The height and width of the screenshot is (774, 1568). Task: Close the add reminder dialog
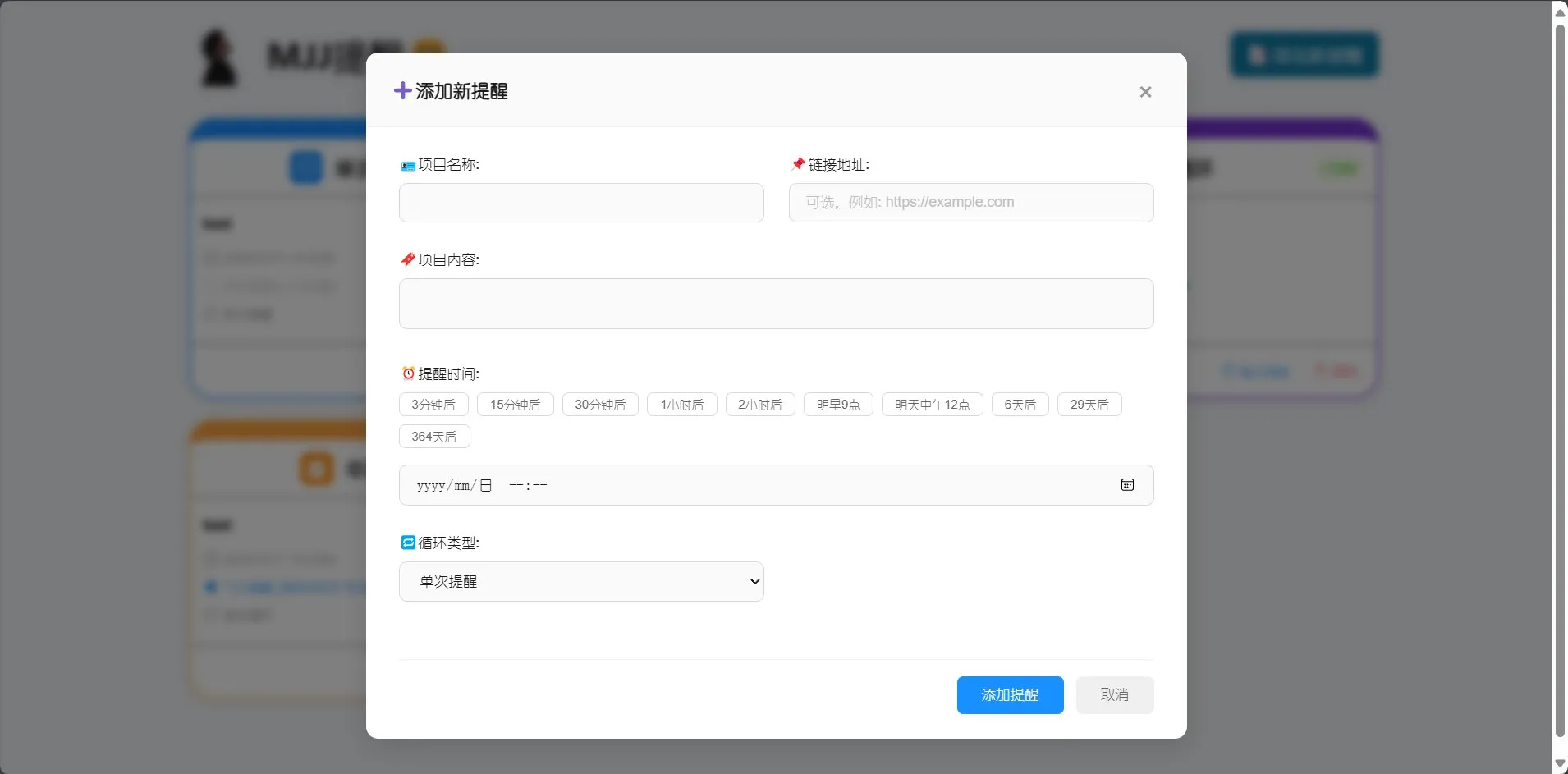point(1145,92)
